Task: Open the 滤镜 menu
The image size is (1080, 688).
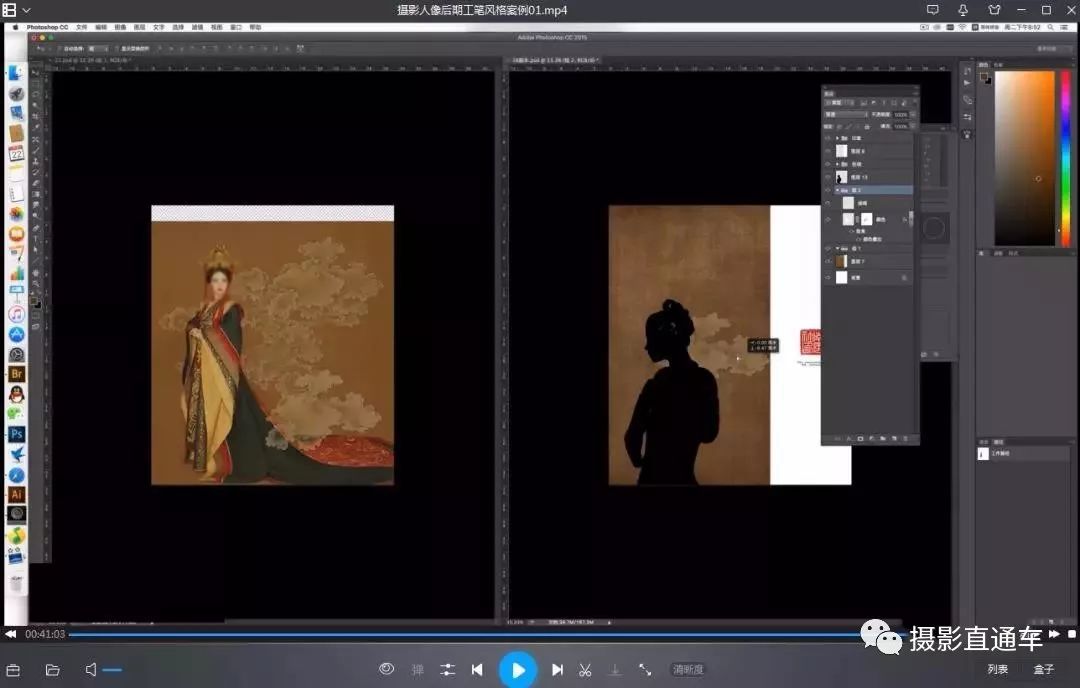Action: point(197,28)
